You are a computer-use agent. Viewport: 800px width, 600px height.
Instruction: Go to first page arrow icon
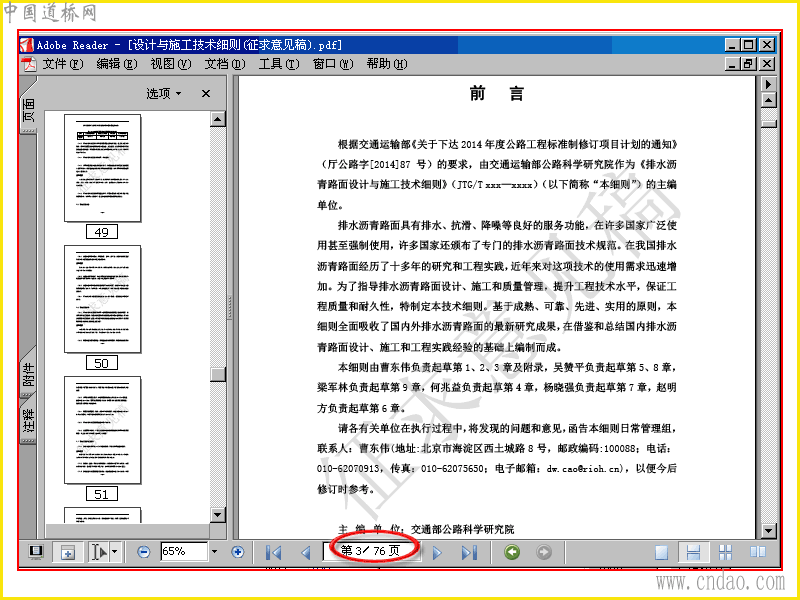[x=273, y=552]
